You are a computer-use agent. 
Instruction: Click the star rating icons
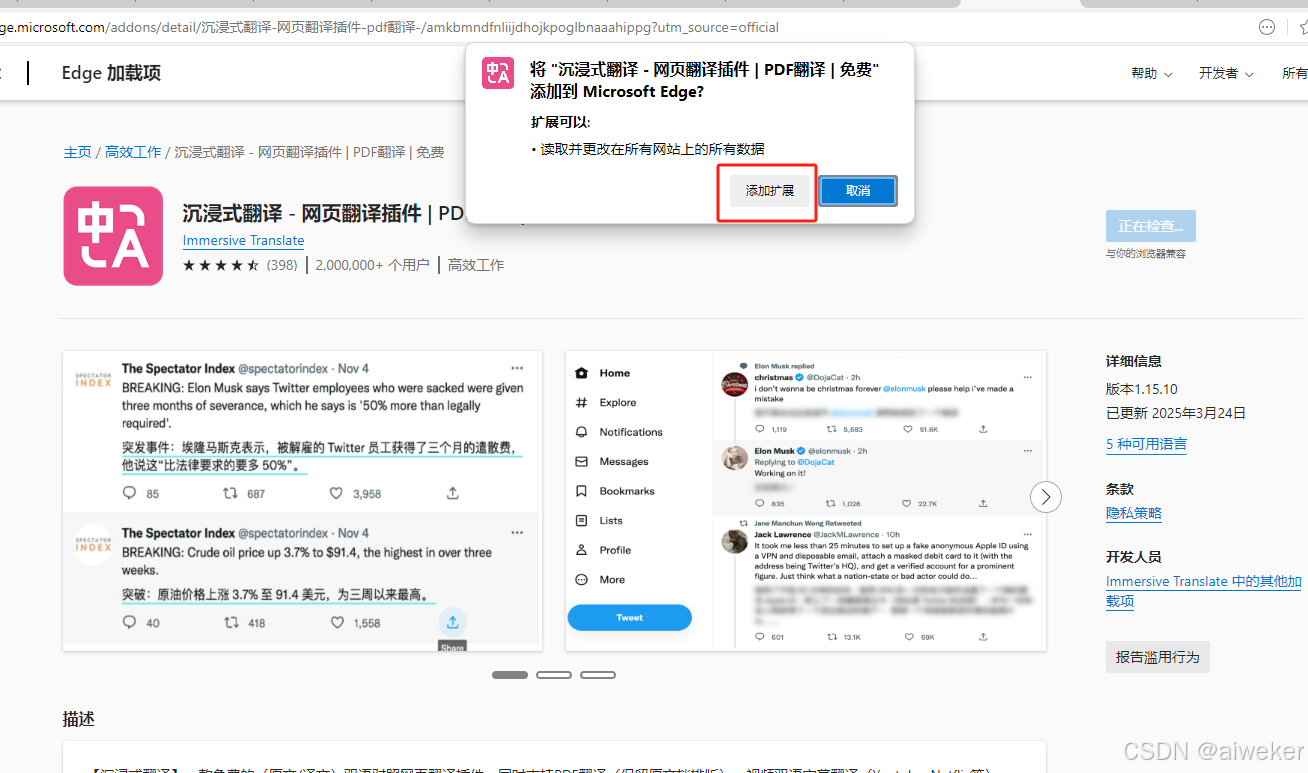(x=221, y=265)
